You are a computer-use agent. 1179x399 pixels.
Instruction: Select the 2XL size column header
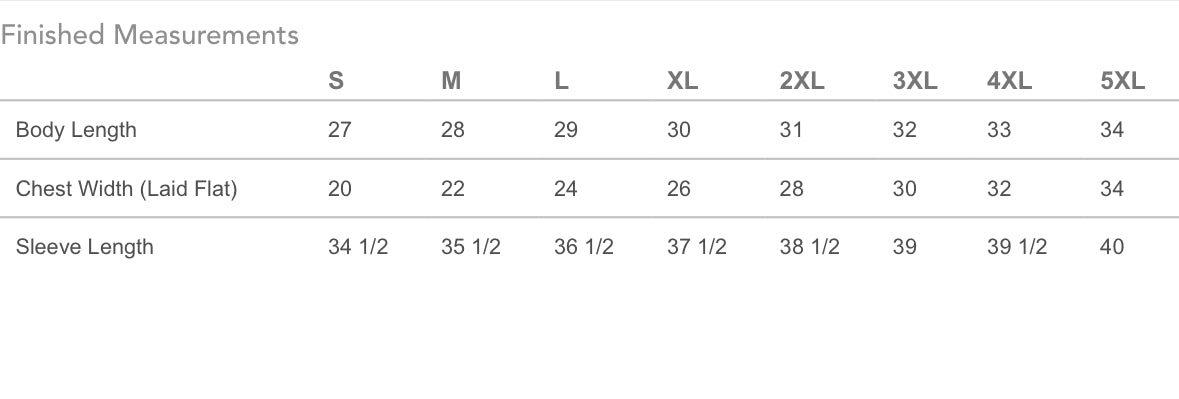pyautogui.click(x=802, y=81)
